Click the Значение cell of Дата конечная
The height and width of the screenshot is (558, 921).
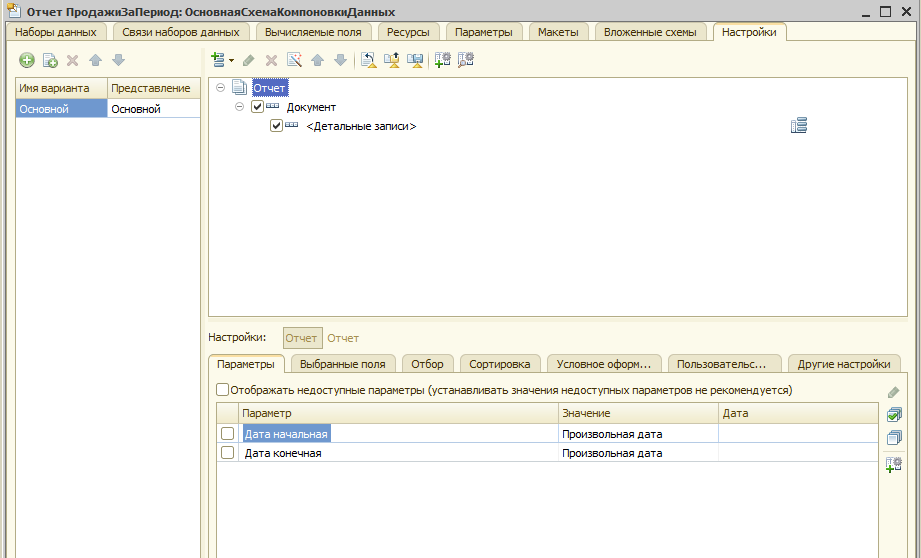(x=637, y=453)
